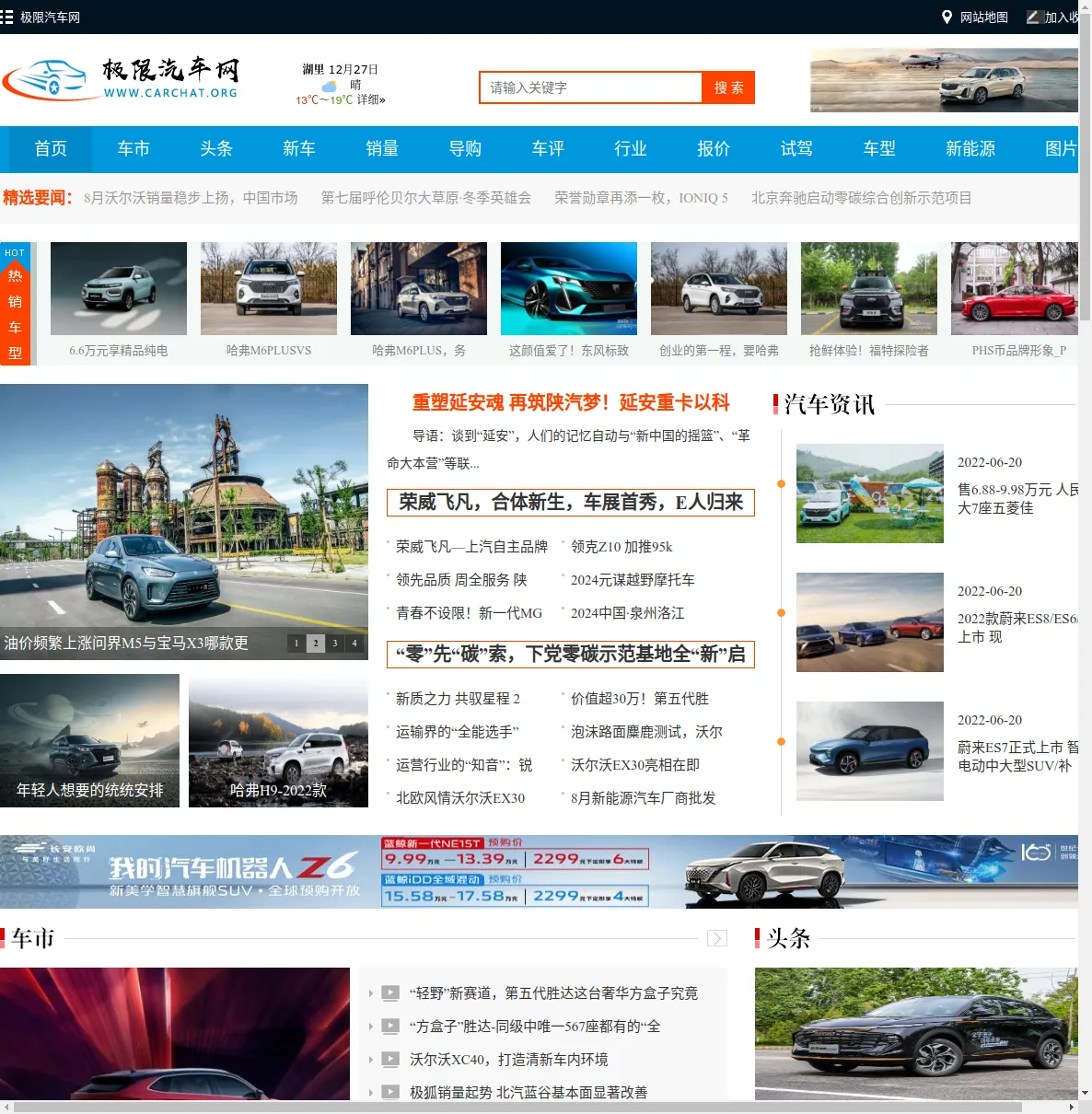Open the 试驾 navigation tab
Screen dimensions: 1092x1114
[x=796, y=149]
